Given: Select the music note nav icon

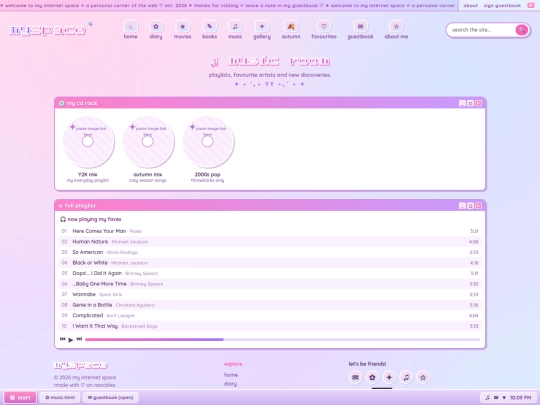Looking at the screenshot, I should pos(235,27).
